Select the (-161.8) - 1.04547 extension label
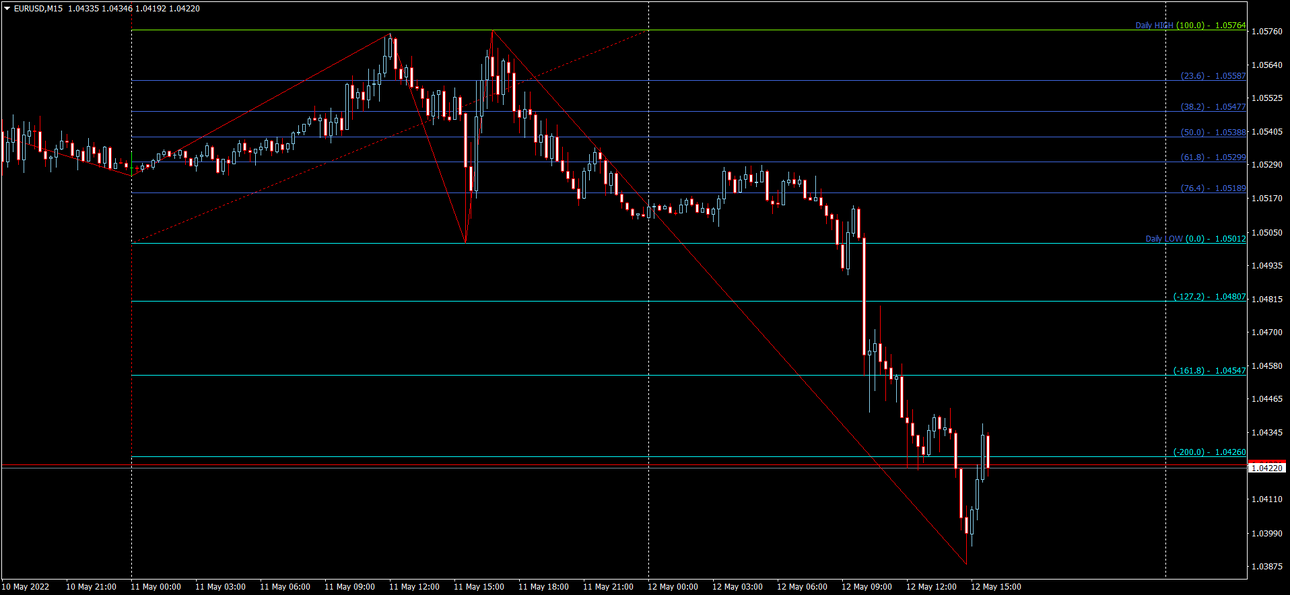This screenshot has width=1290, height=595. tap(1209, 370)
